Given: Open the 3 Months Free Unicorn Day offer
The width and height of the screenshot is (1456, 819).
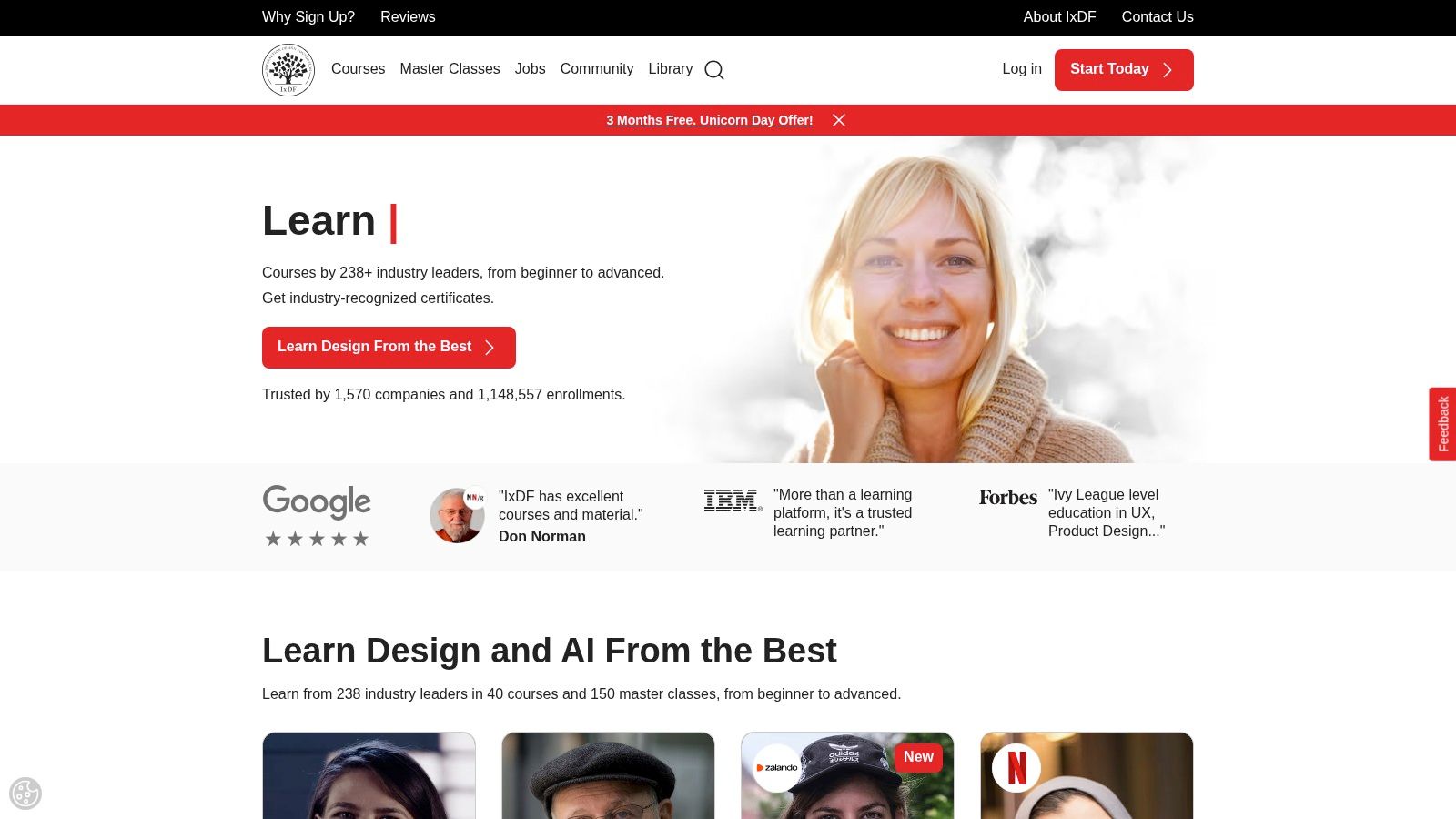Looking at the screenshot, I should point(710,120).
